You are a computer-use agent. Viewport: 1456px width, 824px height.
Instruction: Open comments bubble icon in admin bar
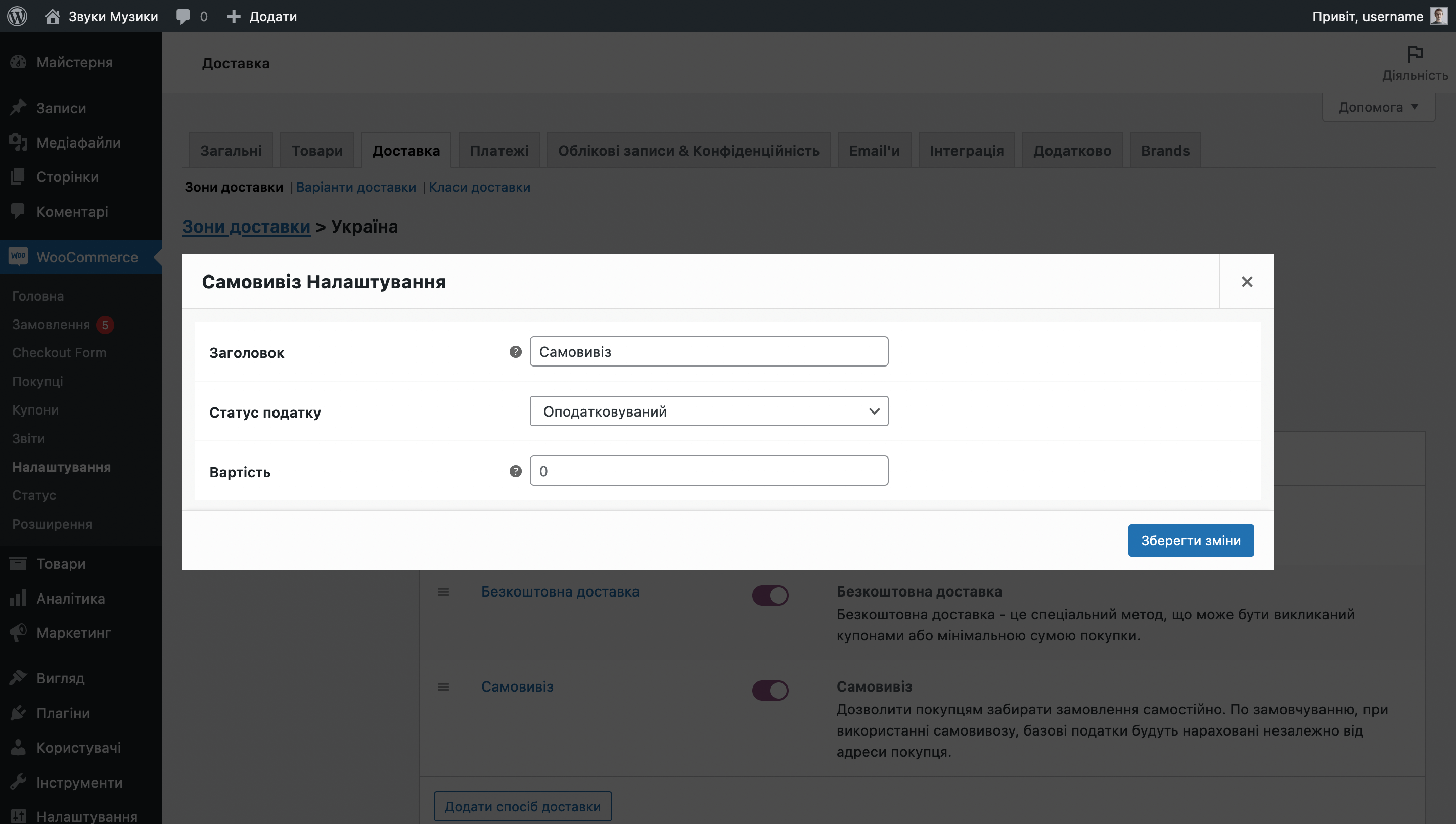point(183,16)
